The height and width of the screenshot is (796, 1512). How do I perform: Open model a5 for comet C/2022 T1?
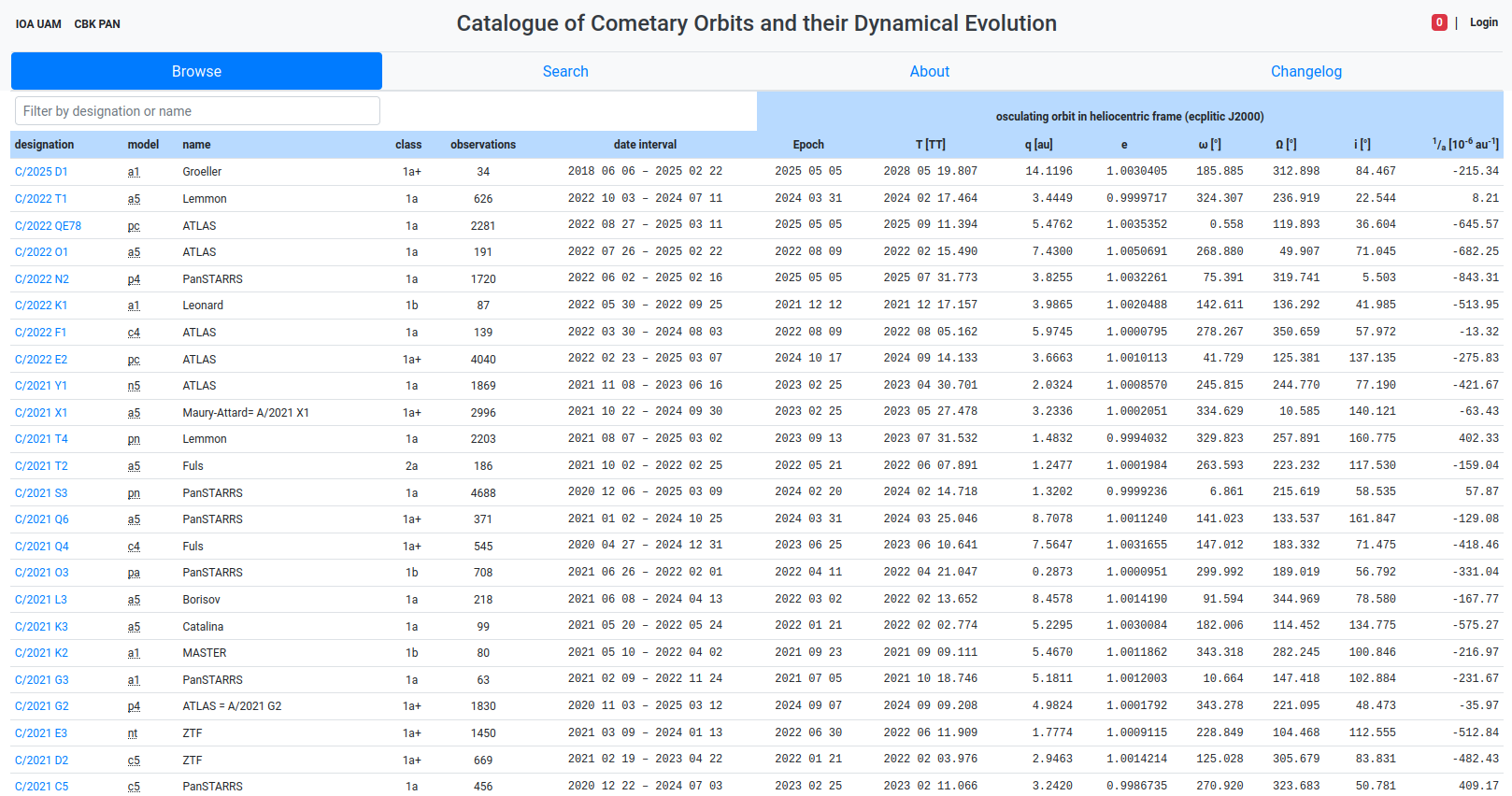point(134,199)
